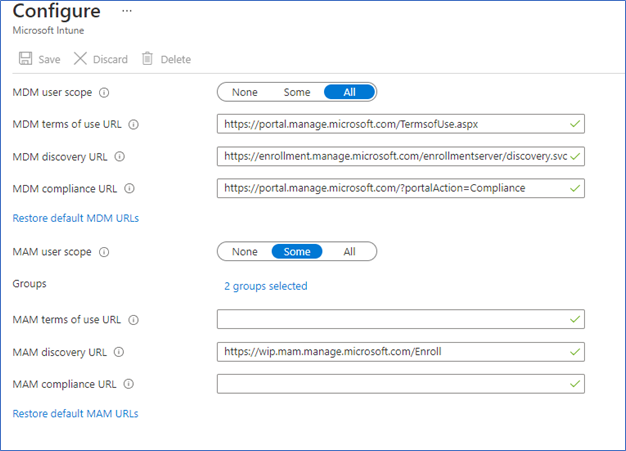This screenshot has width=626, height=451.
Task: Show info tooltip for MDM terms of use URL
Action: [133, 125]
